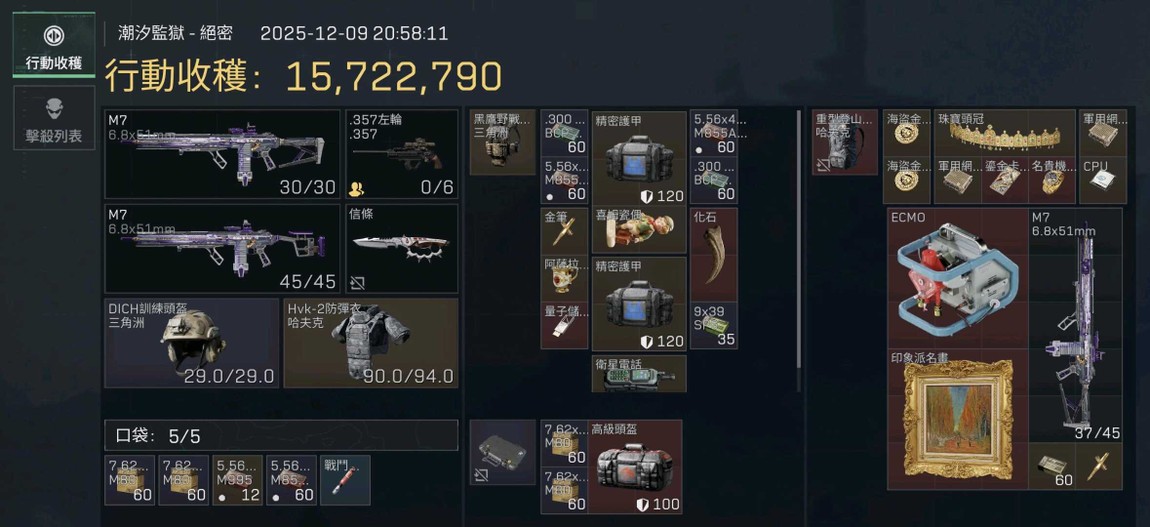The image size is (1150, 527).
Task: Select the 重型登山 backpack slot
Action: tap(845, 142)
